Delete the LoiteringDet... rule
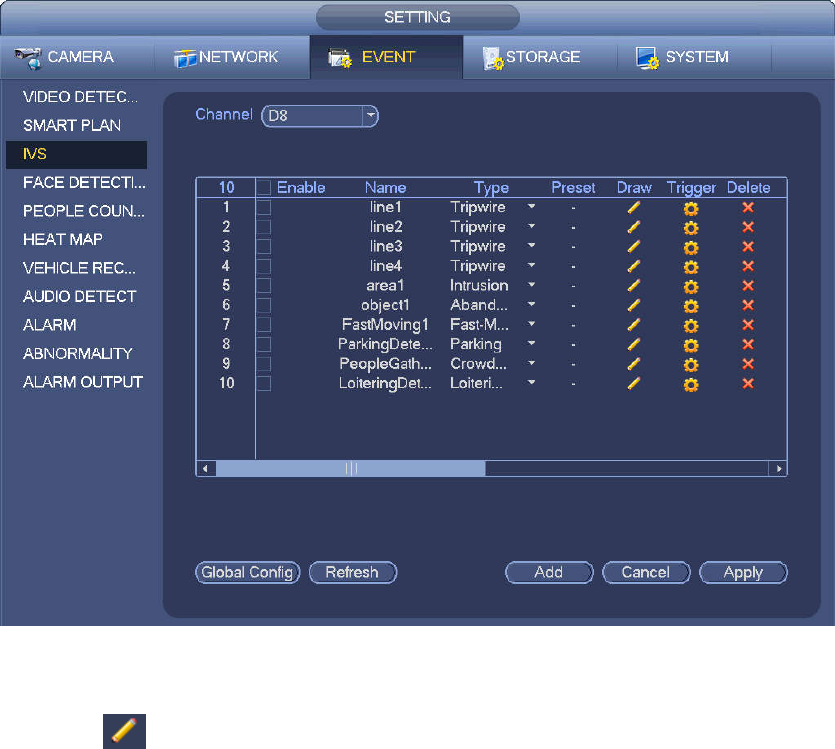 click(x=748, y=383)
